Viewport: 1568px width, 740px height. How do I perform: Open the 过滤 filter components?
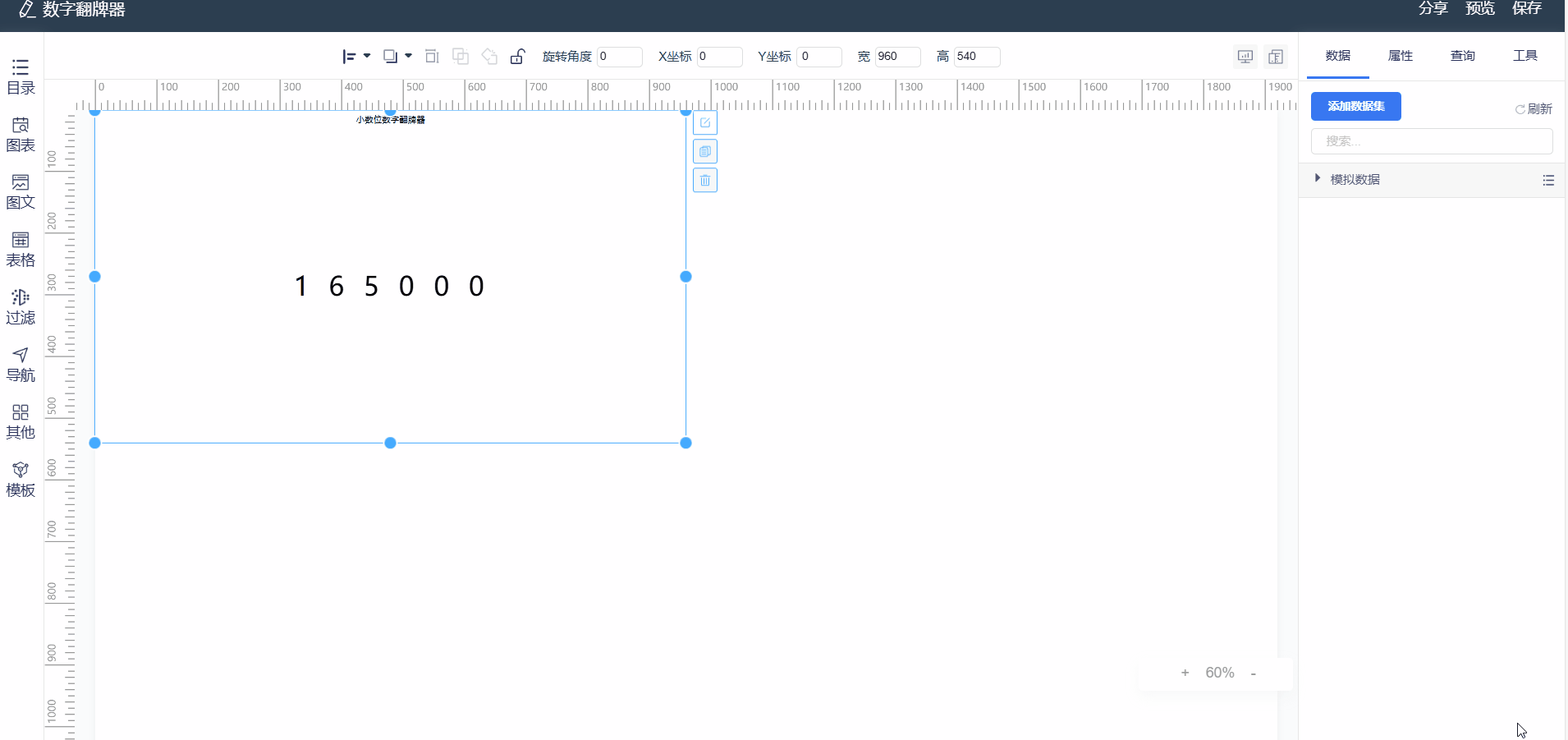click(21, 307)
